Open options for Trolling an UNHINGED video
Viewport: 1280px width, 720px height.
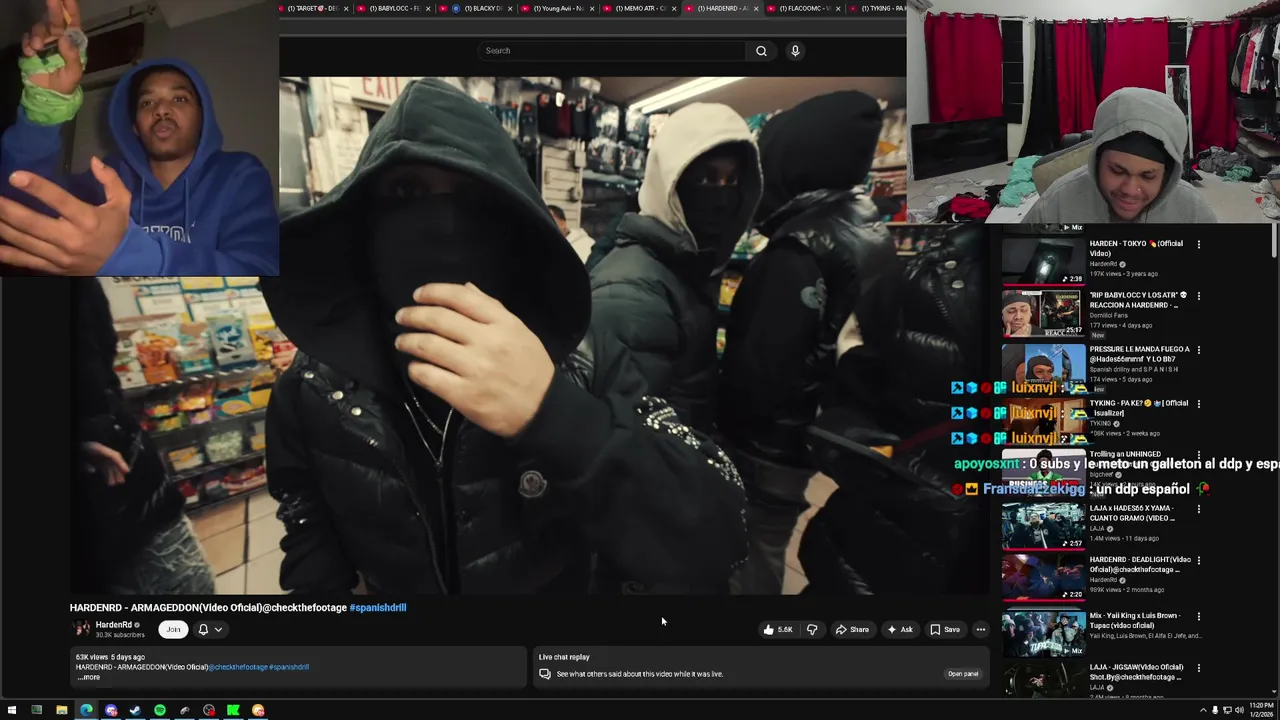(x=1198, y=455)
